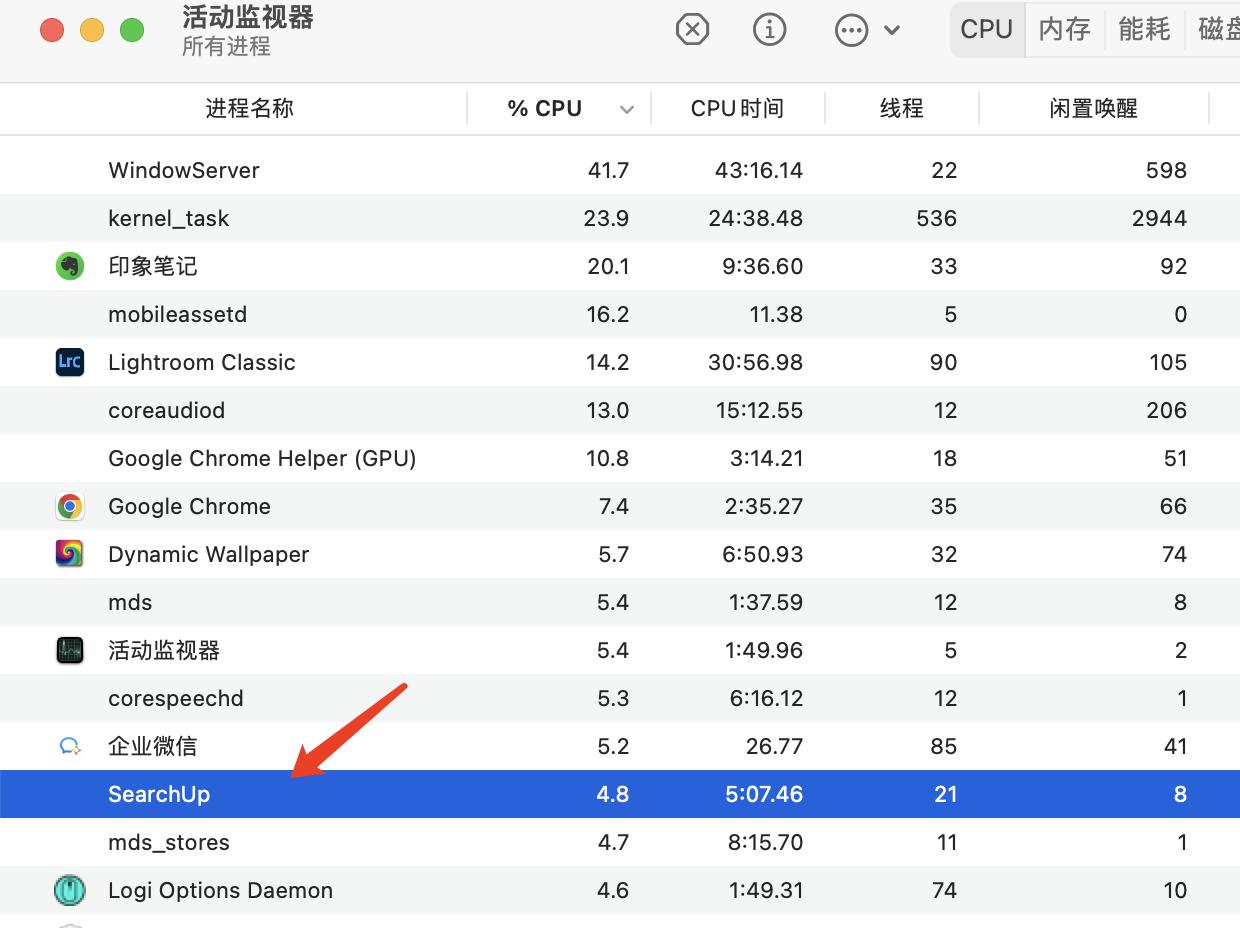Image resolution: width=1240 pixels, height=928 pixels.
Task: Sort processes by 线程 column
Action: click(902, 108)
